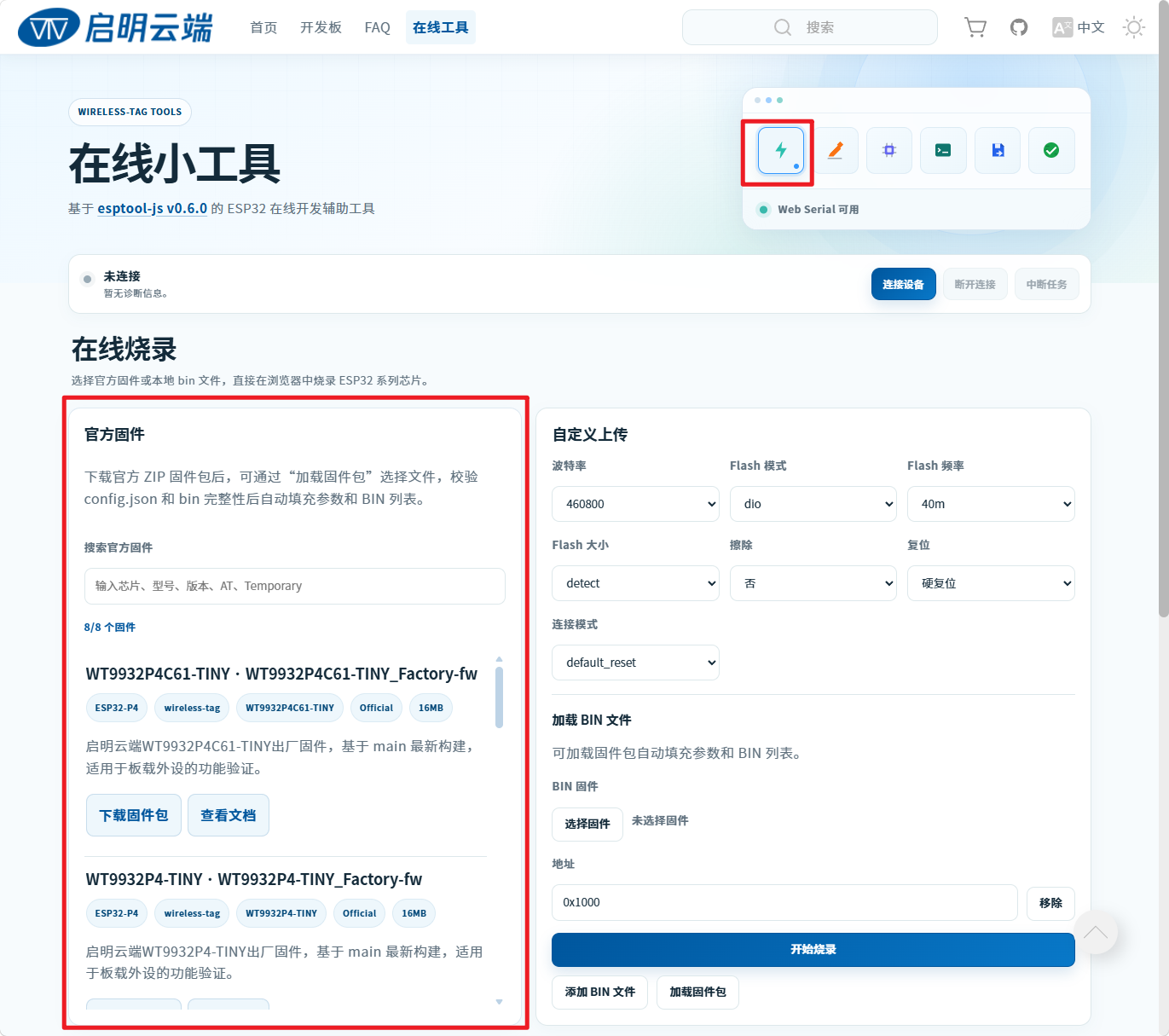Click the 8/8 个固件 count text
Screen dimensions: 1169x1036
point(110,627)
